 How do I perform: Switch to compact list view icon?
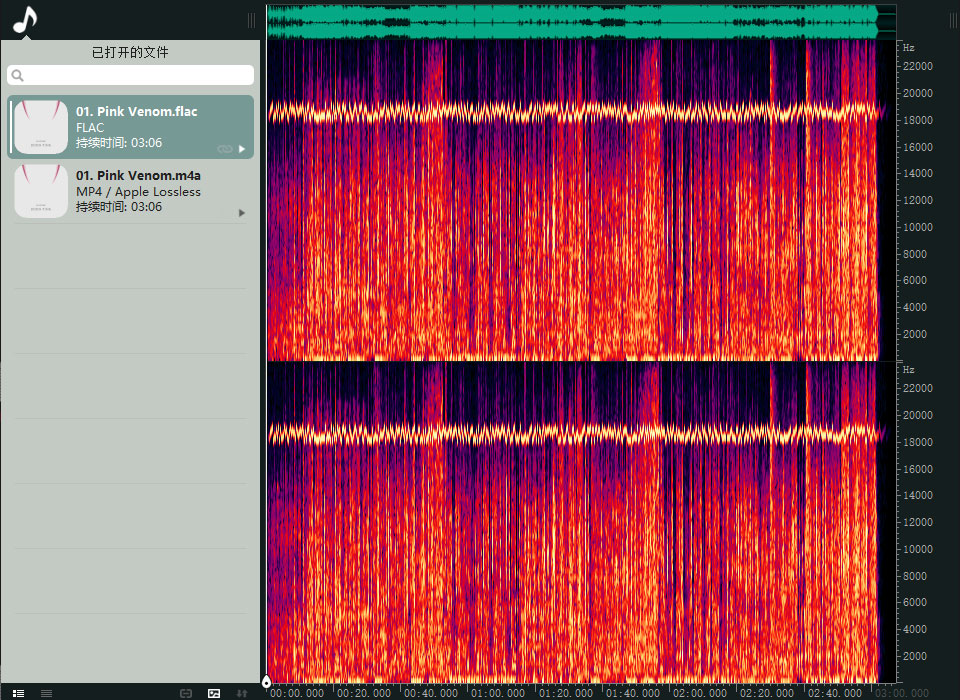coord(46,693)
